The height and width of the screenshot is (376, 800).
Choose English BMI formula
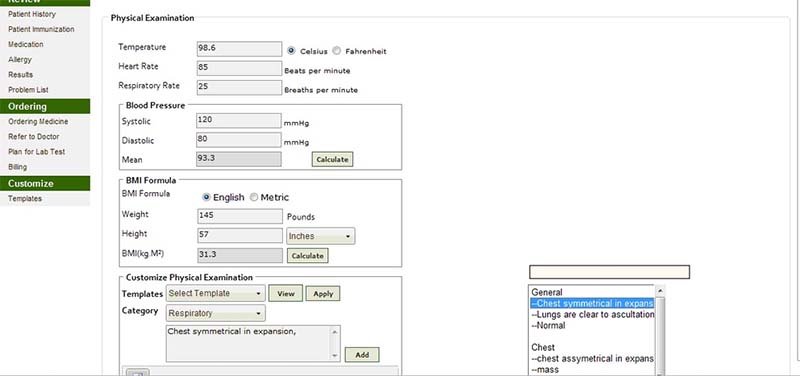(x=206, y=197)
